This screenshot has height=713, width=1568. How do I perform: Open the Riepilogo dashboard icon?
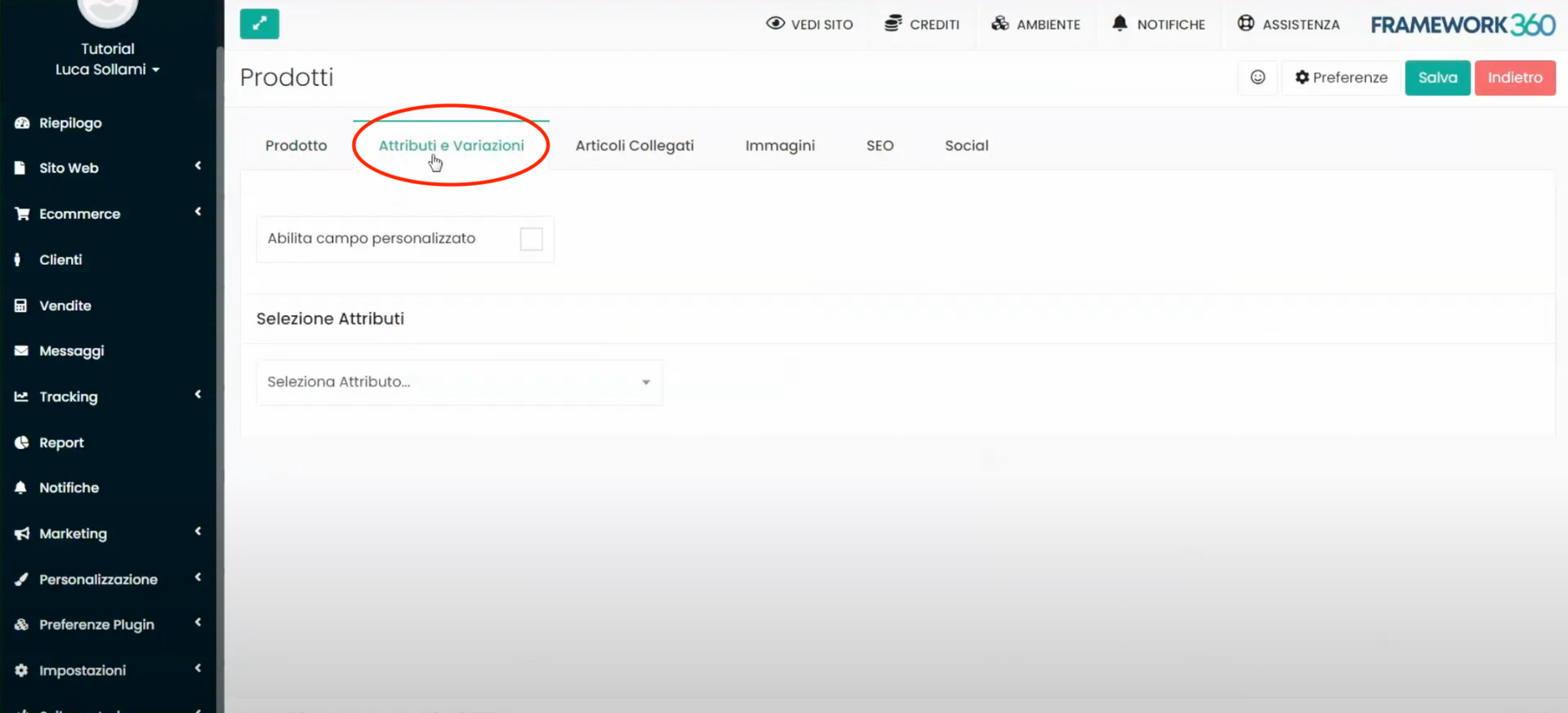[x=22, y=123]
